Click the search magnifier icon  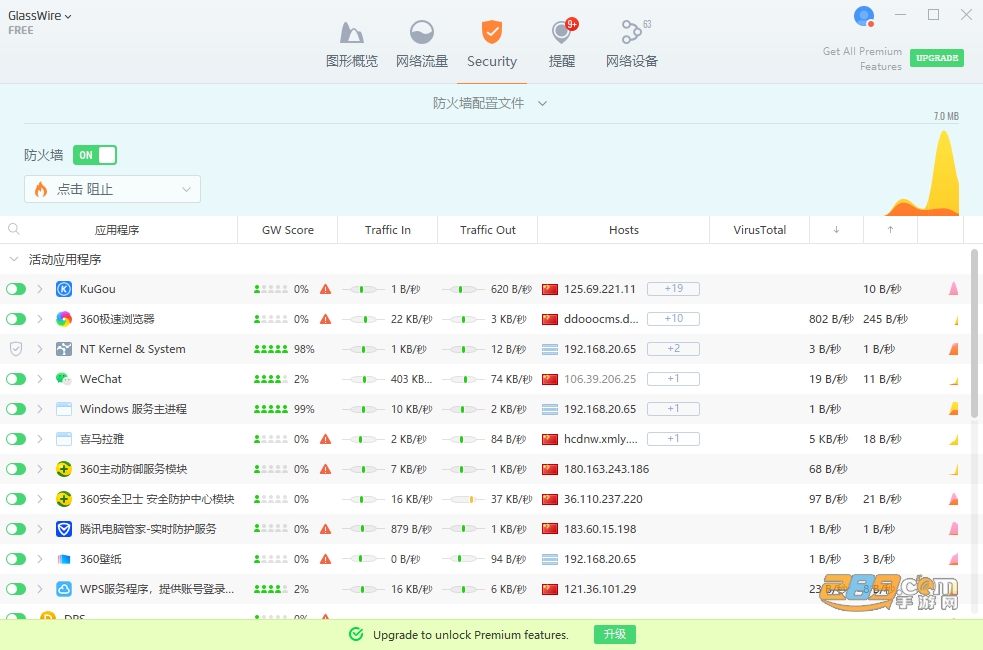tap(14, 229)
